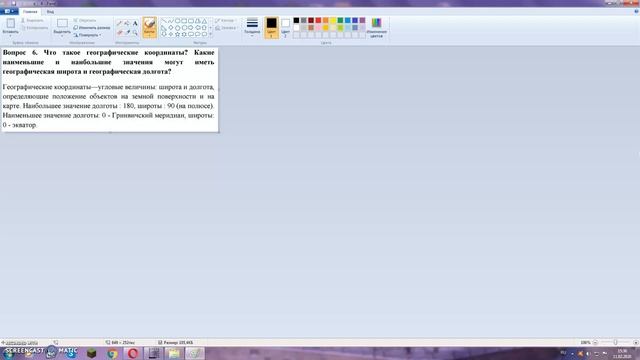Pick the red color swatch
This screenshot has height=360, width=640.
click(318, 20)
